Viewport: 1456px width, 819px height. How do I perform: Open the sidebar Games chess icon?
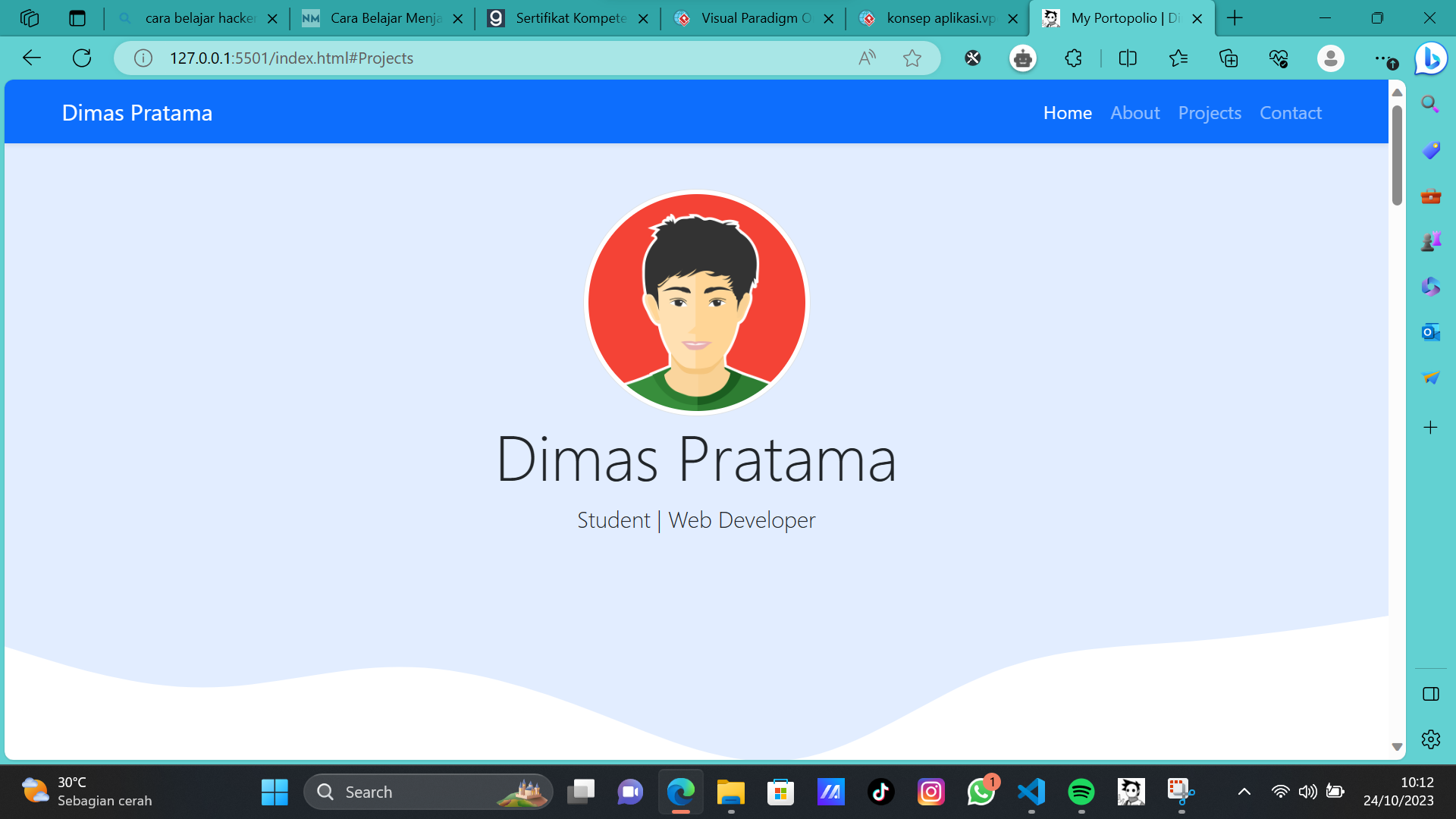1430,241
